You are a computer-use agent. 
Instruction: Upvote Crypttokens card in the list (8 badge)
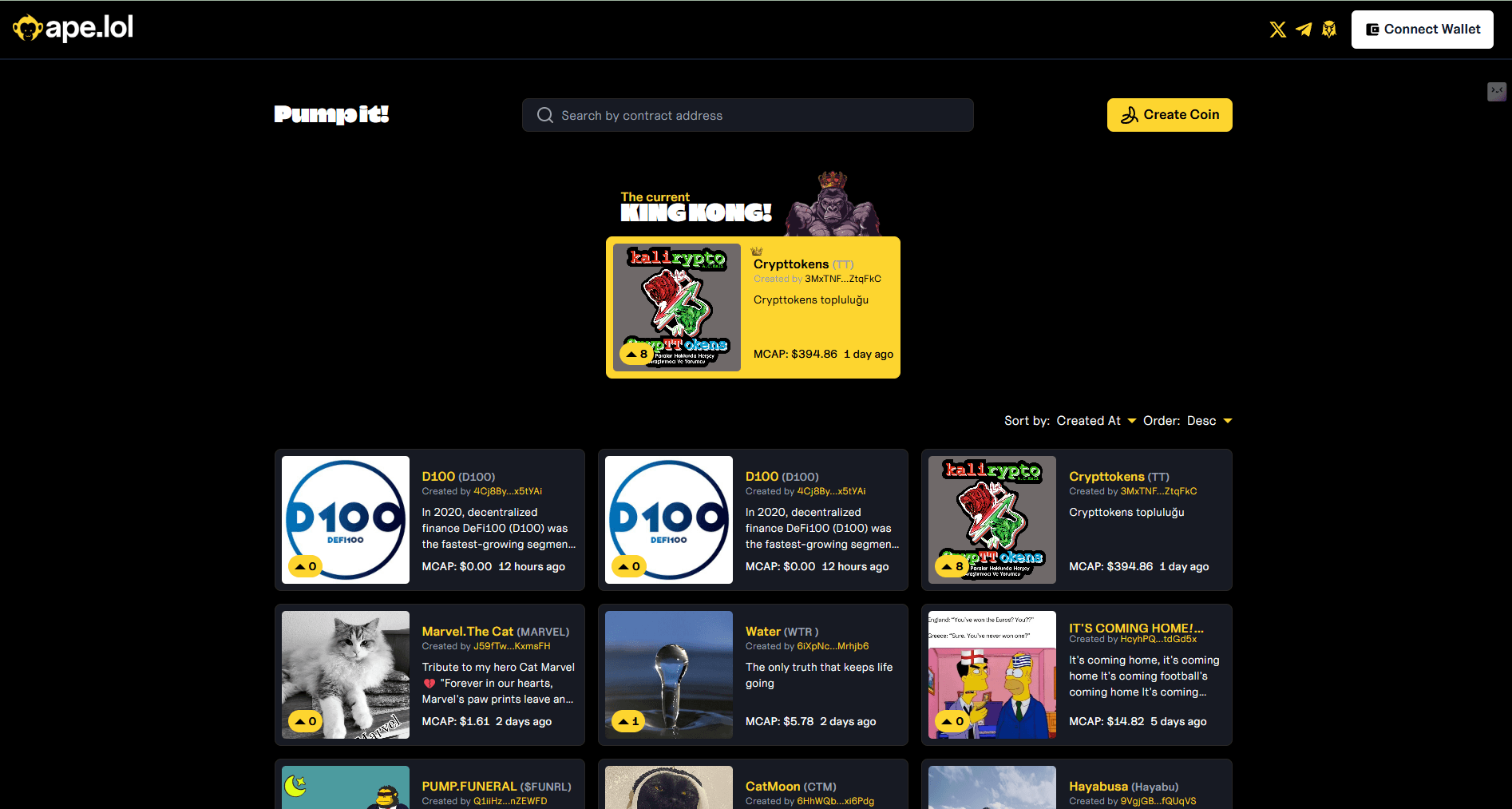click(x=952, y=566)
